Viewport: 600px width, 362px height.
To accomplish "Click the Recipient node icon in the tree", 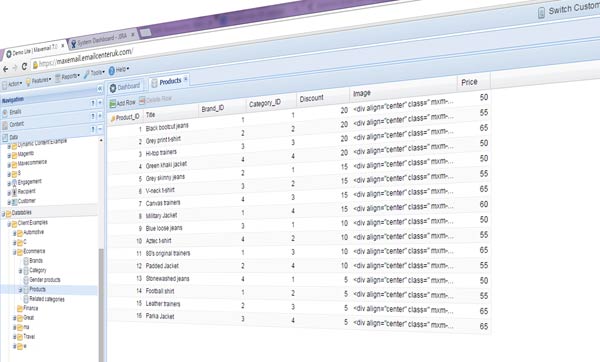I will (x=15, y=192).
